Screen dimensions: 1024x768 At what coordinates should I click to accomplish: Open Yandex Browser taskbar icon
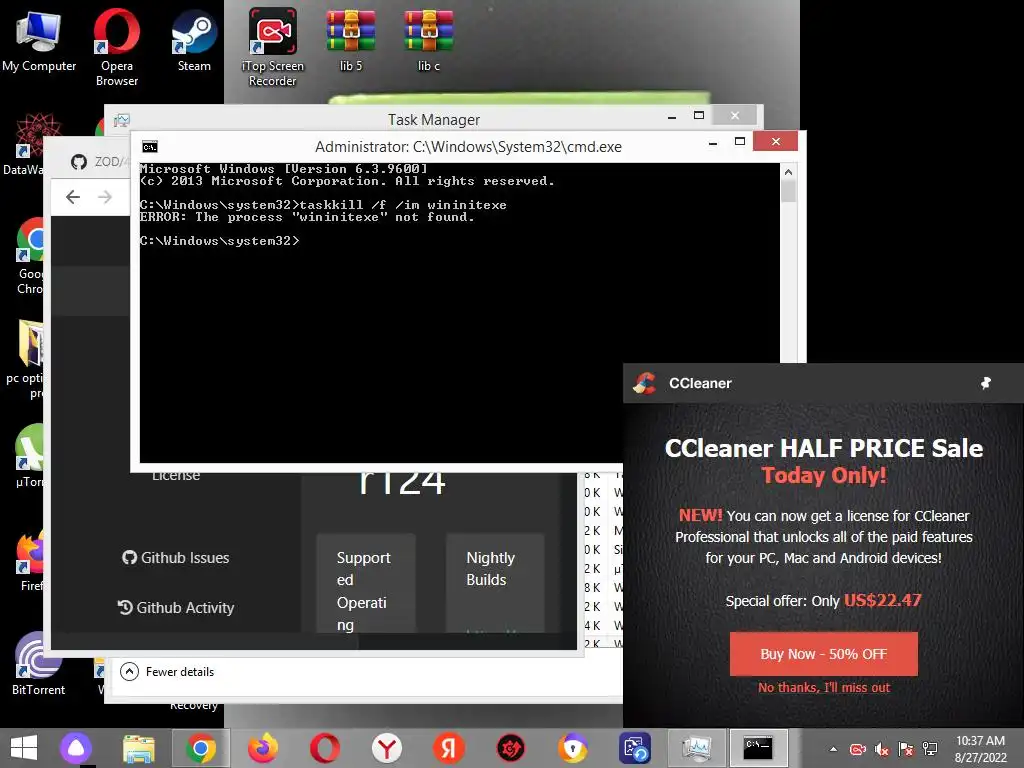(x=387, y=748)
